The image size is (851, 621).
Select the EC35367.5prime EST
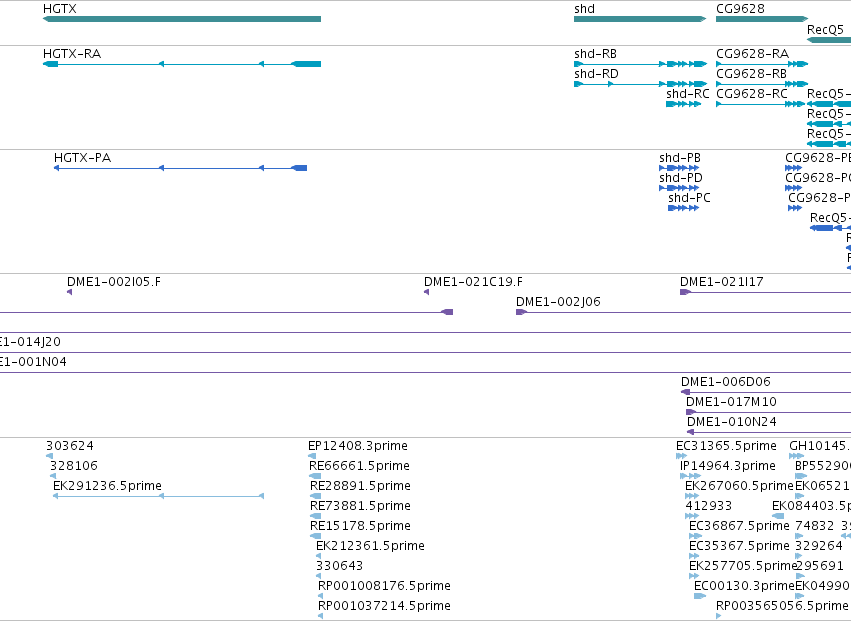694,556
